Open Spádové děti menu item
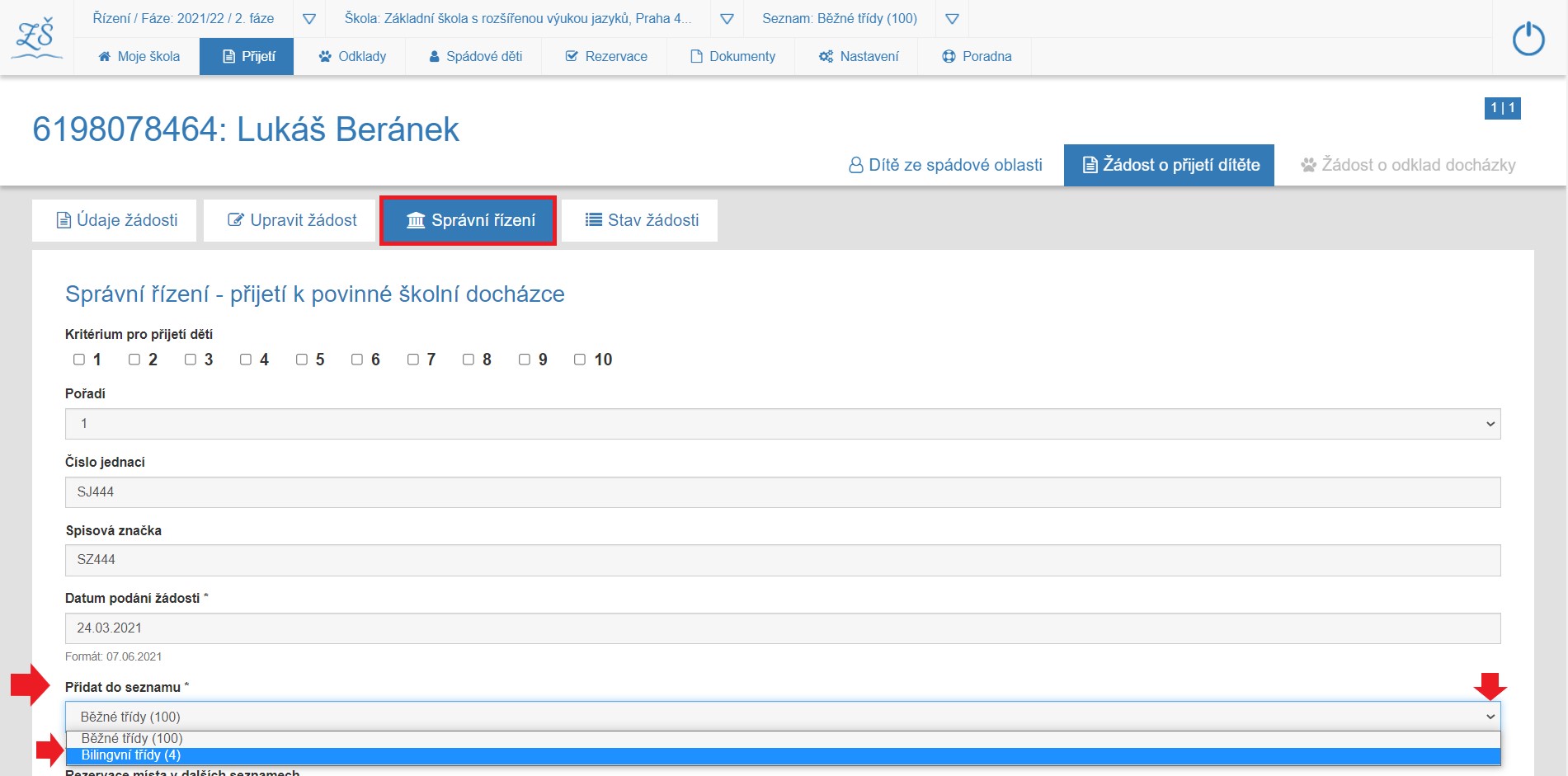1568x776 pixels. pos(475,56)
